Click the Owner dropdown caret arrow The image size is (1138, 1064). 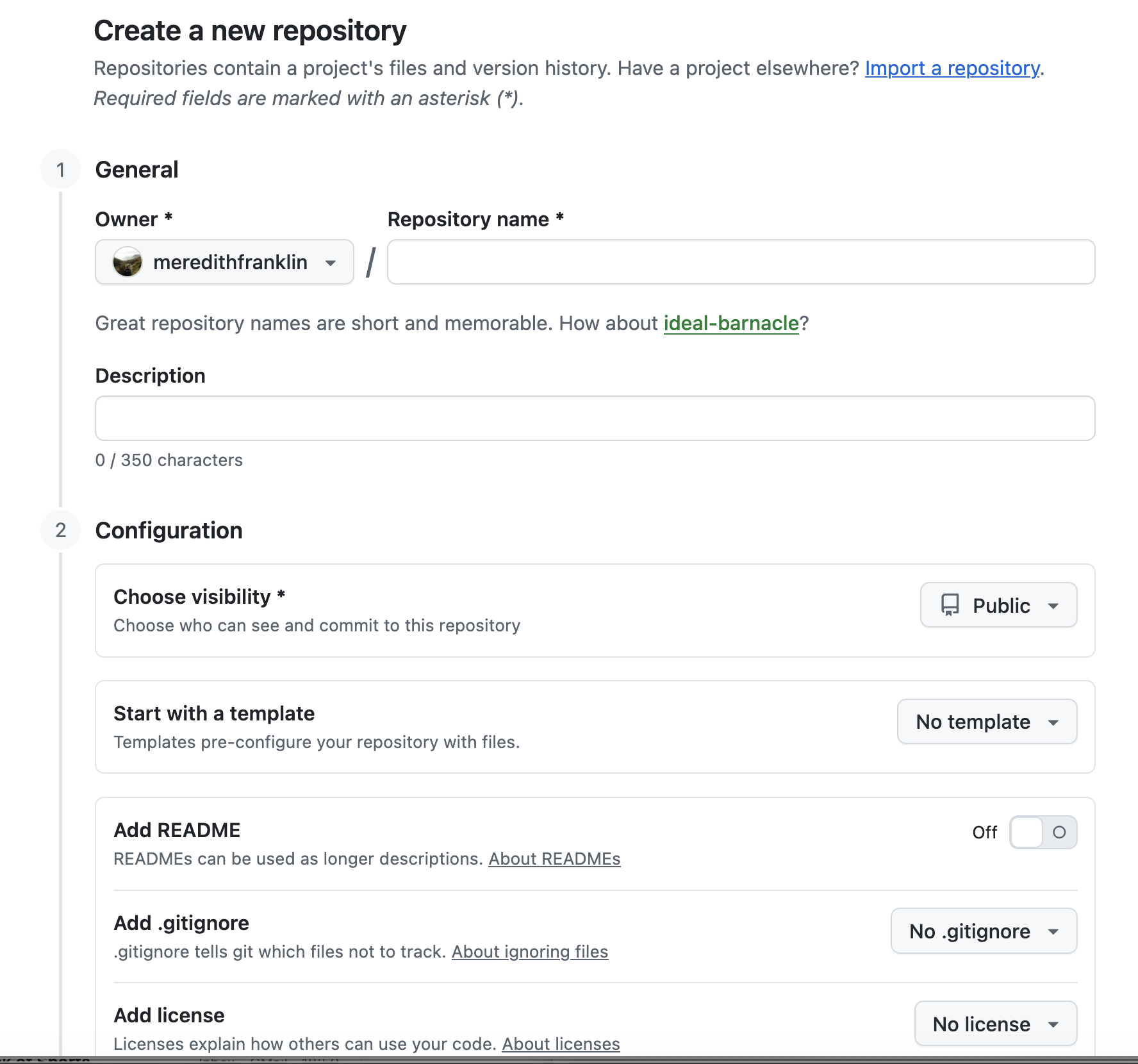[331, 263]
